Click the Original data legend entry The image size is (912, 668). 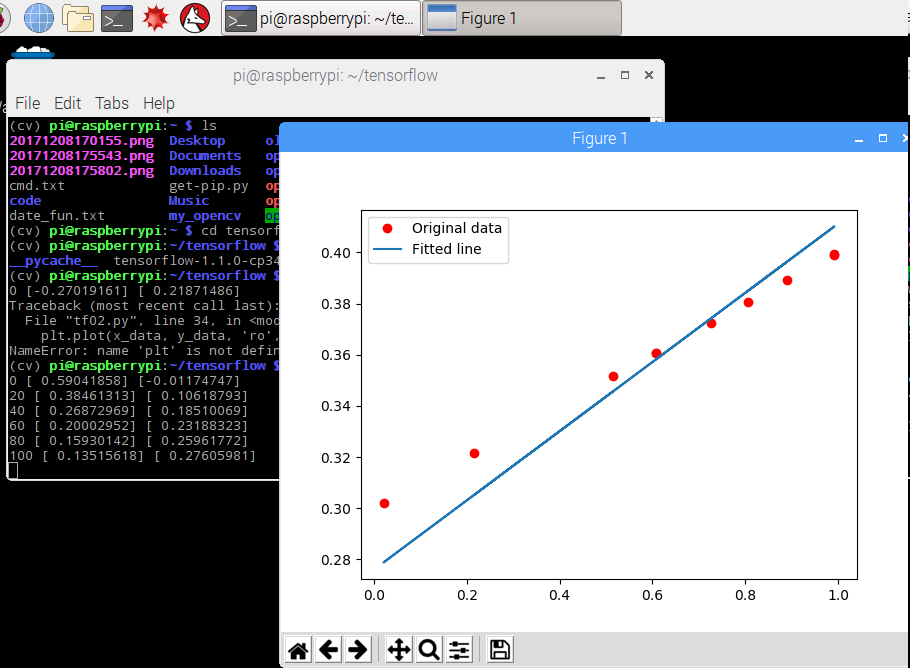(456, 228)
